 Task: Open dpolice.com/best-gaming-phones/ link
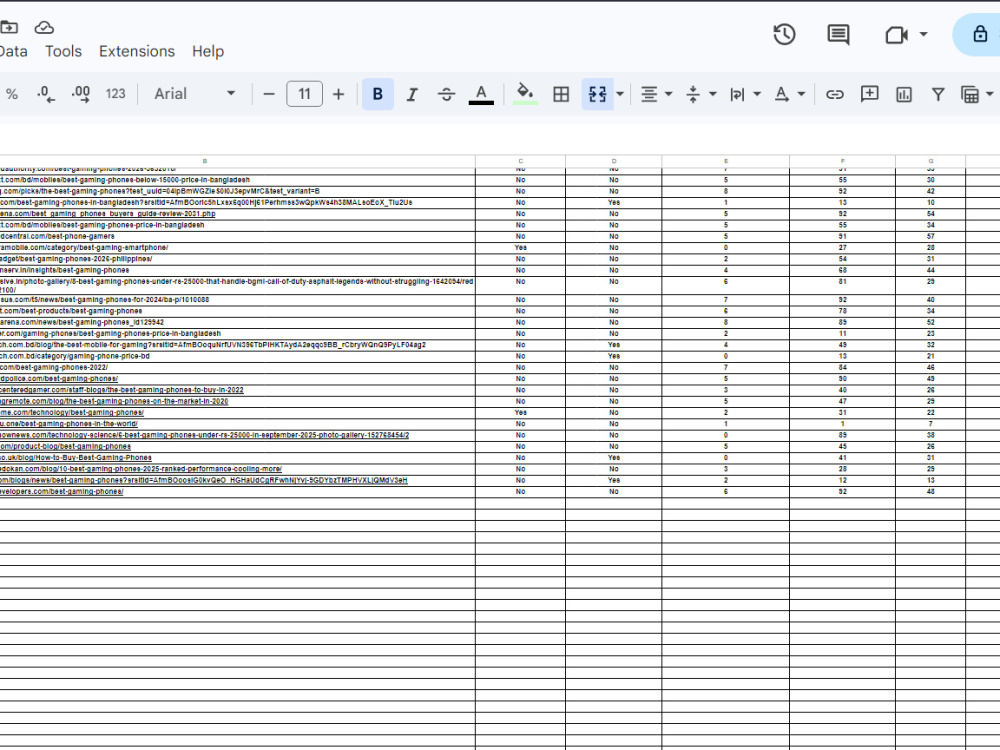pos(59,379)
